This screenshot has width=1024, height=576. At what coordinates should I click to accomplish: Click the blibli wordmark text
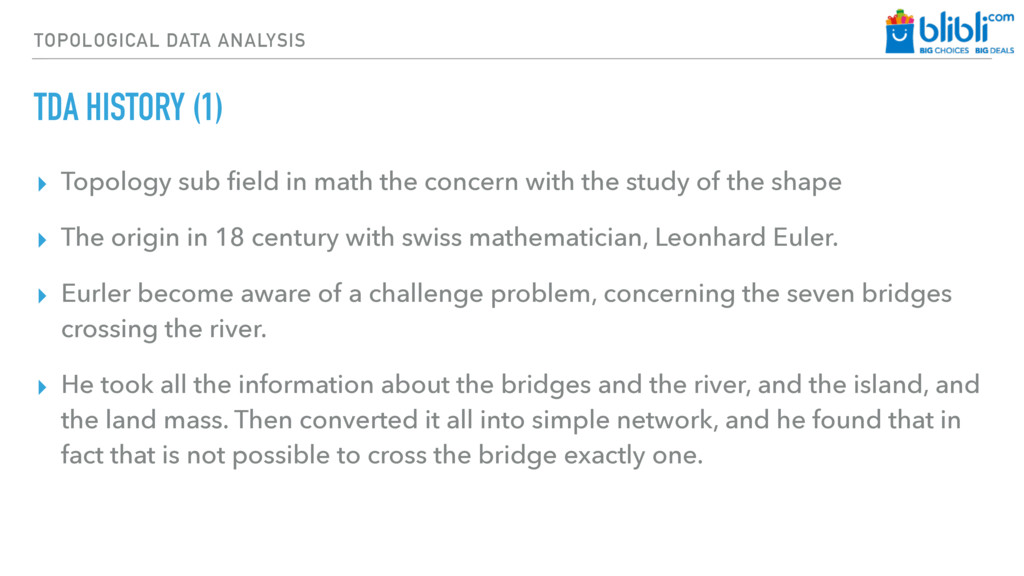[x=951, y=28]
